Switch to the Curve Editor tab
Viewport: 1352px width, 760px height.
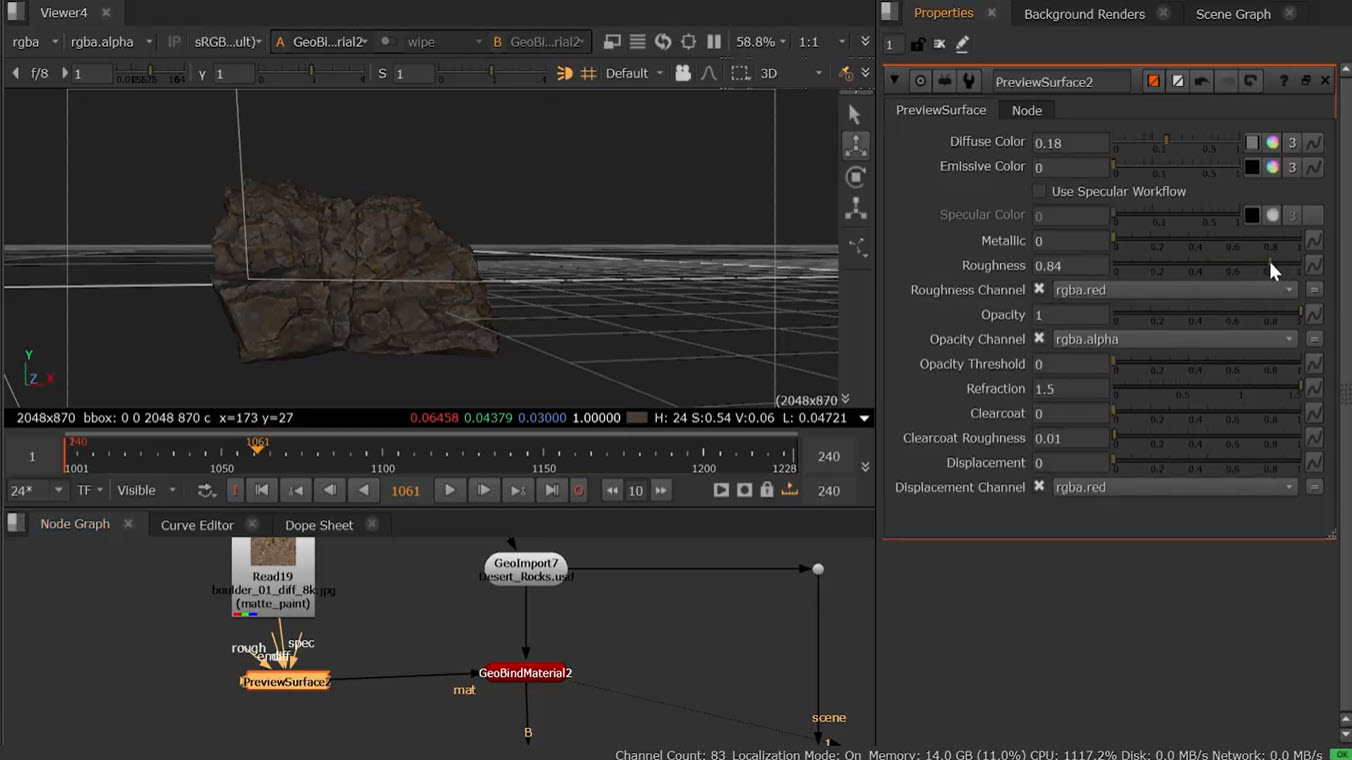(x=197, y=525)
